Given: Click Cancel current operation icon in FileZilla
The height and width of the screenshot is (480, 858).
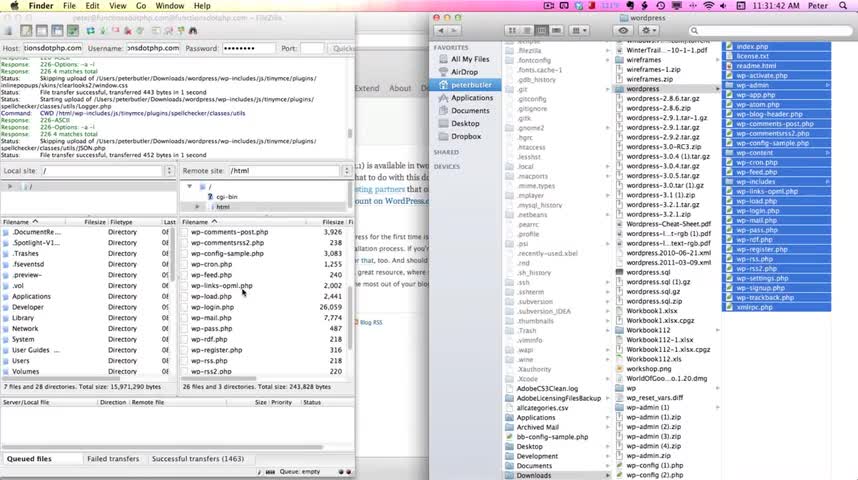Looking at the screenshot, I should pos(115,31).
